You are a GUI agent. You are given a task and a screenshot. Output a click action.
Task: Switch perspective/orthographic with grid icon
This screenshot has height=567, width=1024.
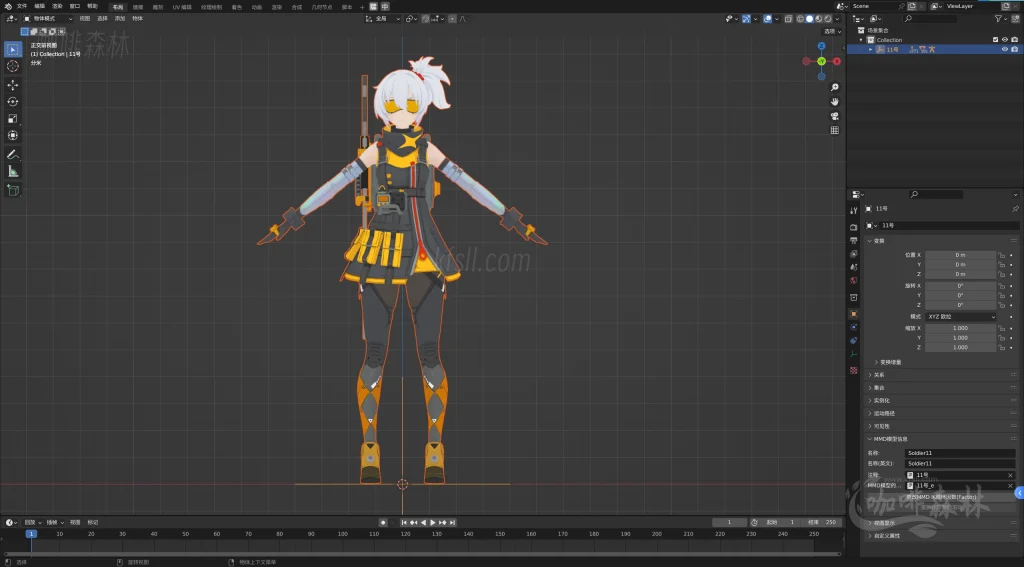(835, 131)
